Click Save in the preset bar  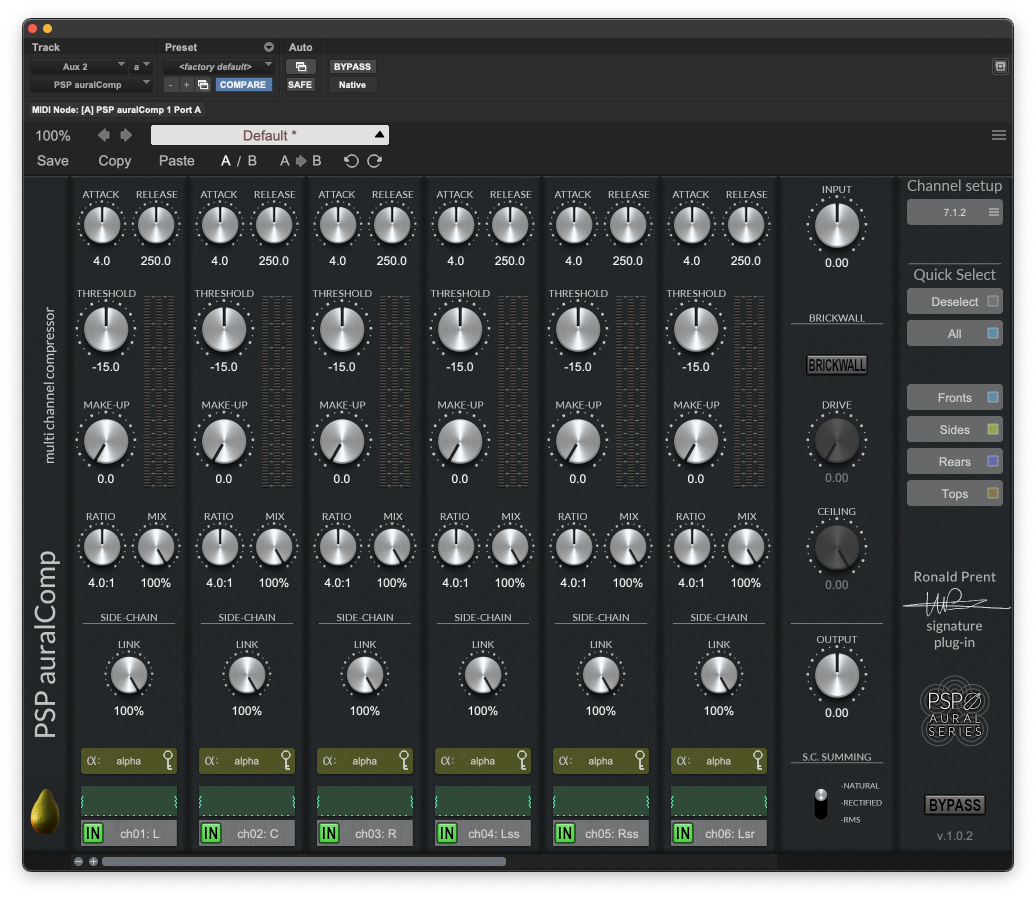[53, 161]
